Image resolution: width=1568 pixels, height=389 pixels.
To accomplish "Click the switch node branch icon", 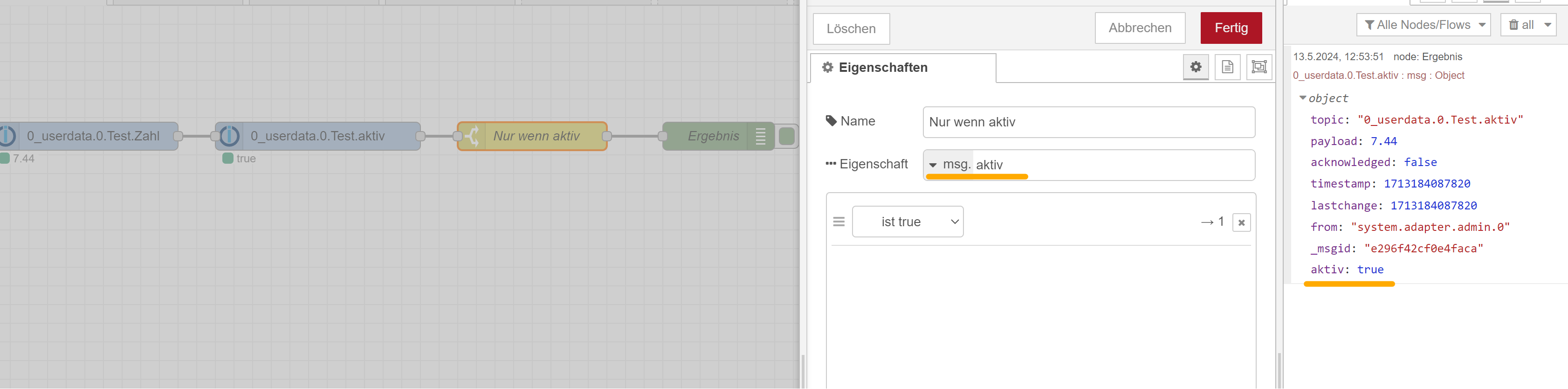I will click(472, 136).
